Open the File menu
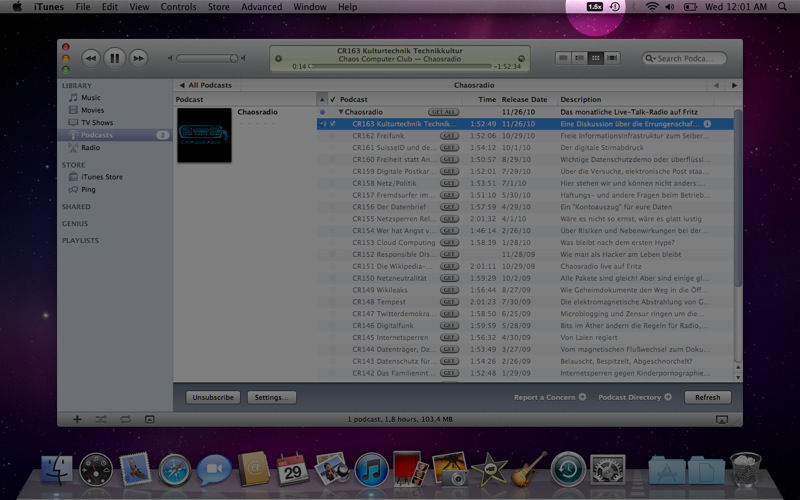The image size is (800, 500). 83,7
